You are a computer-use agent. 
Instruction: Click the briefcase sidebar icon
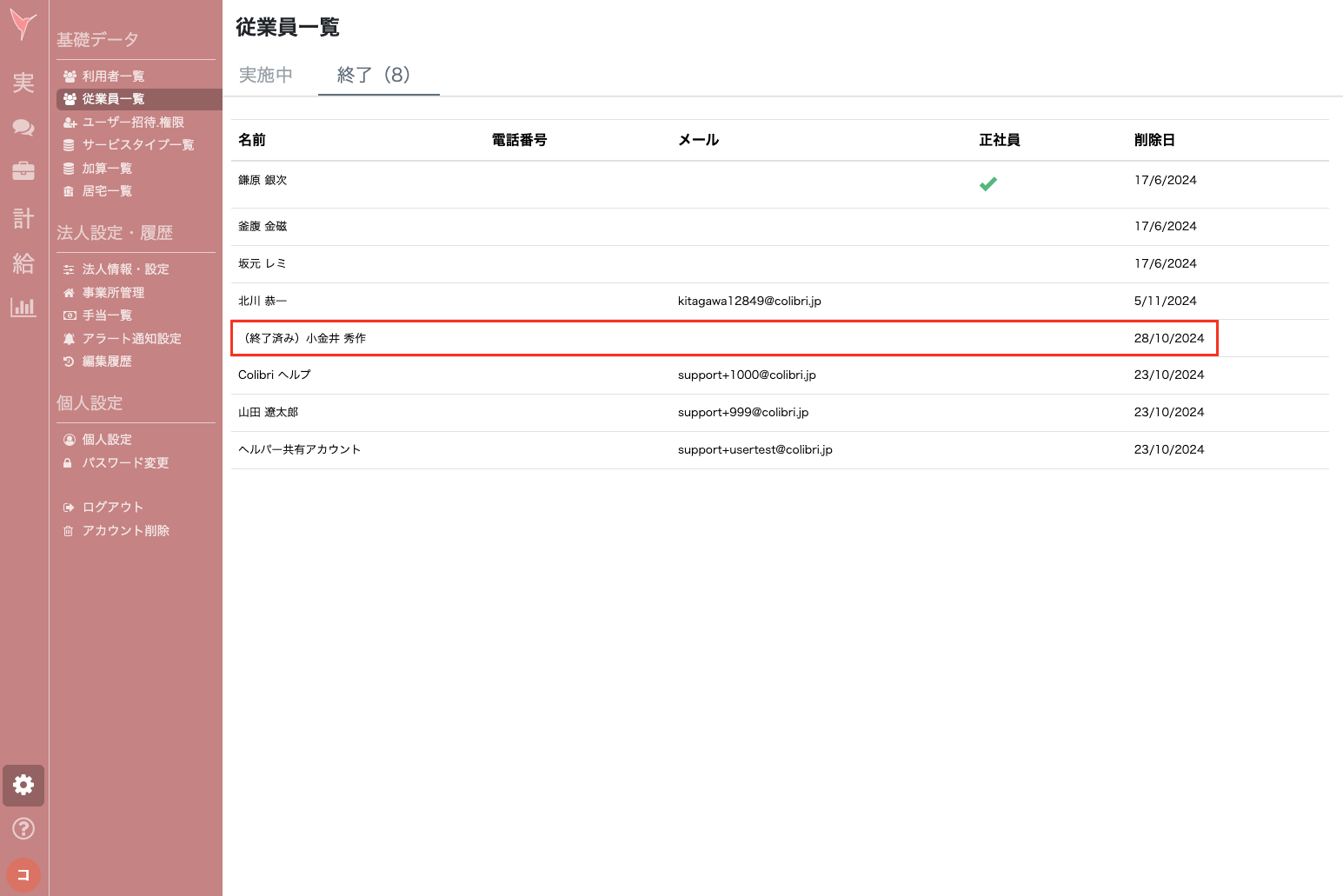[23, 171]
